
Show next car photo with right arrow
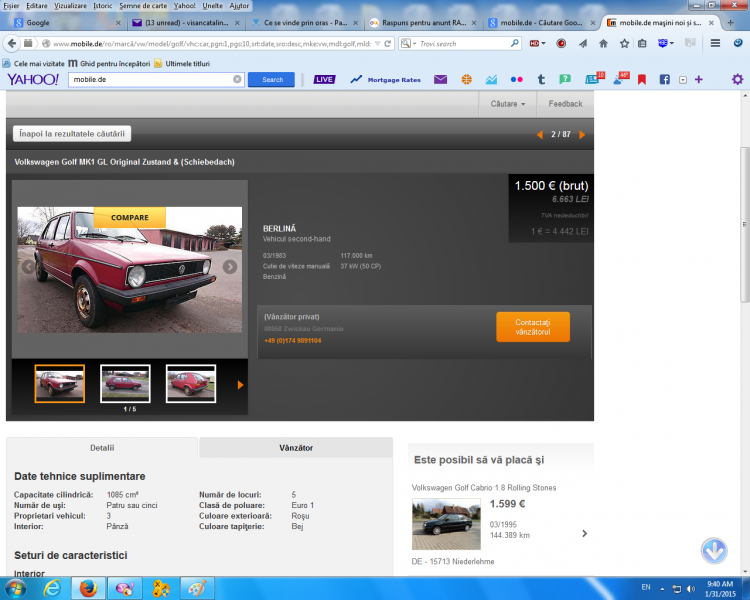(x=230, y=267)
